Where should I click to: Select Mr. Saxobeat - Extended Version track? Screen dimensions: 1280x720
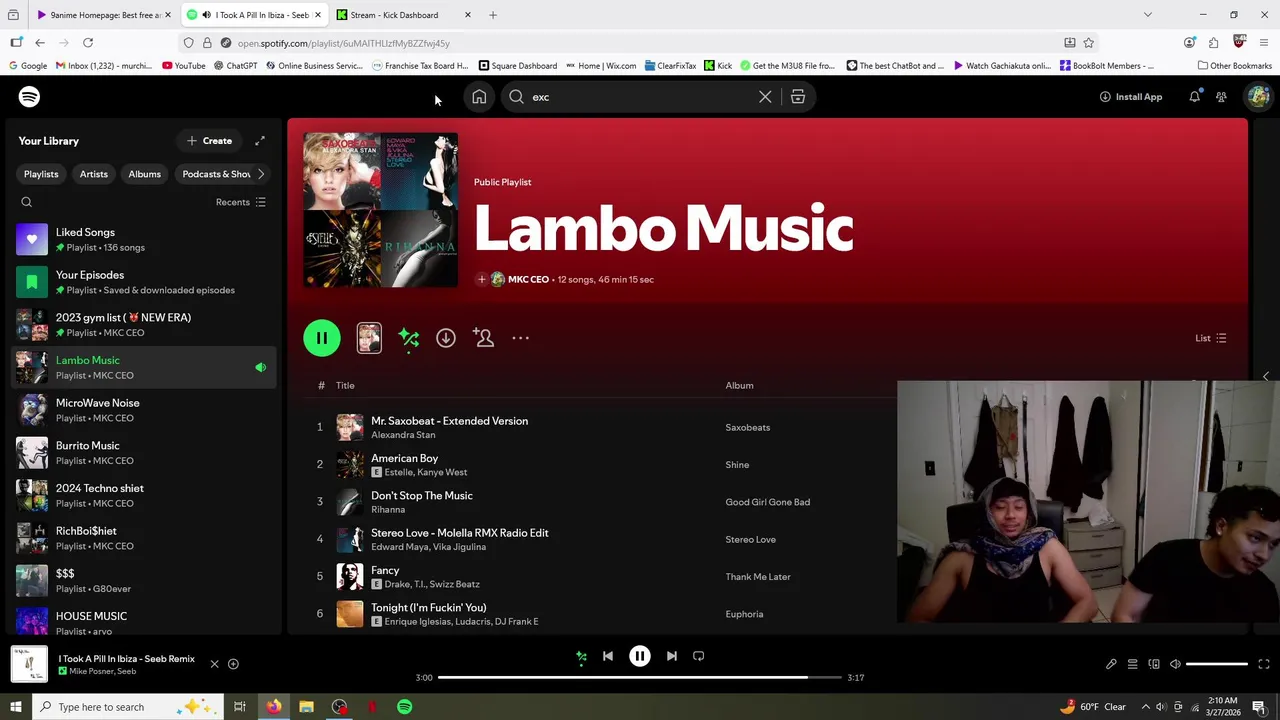[x=449, y=421]
